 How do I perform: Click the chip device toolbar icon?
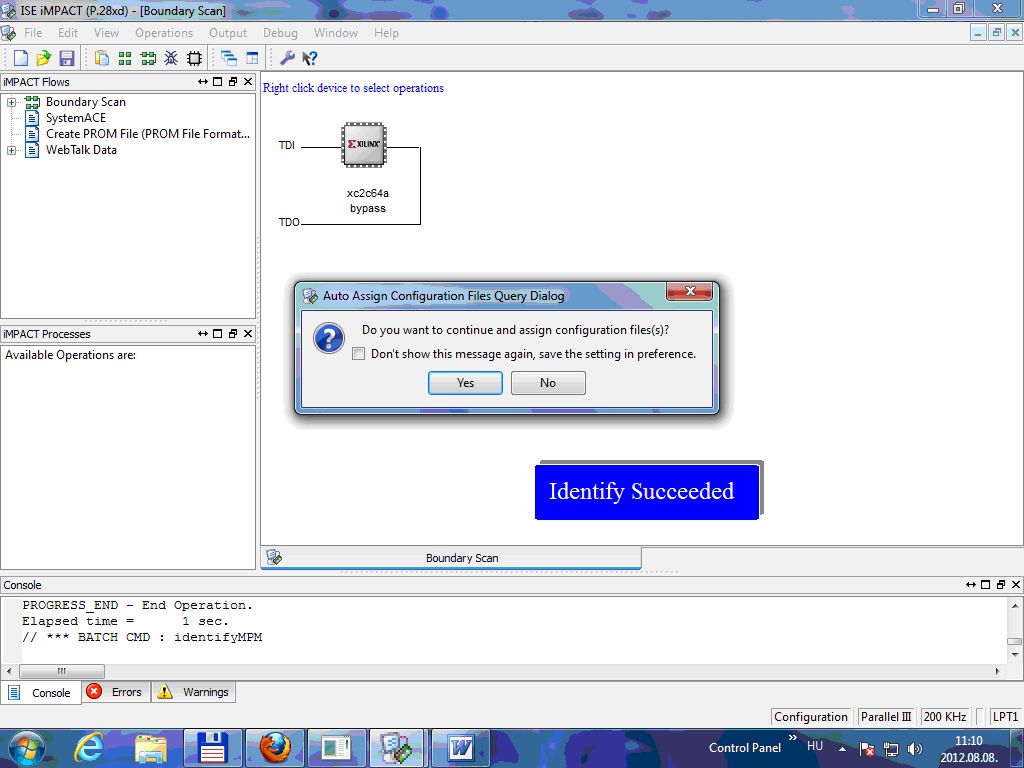click(194, 58)
